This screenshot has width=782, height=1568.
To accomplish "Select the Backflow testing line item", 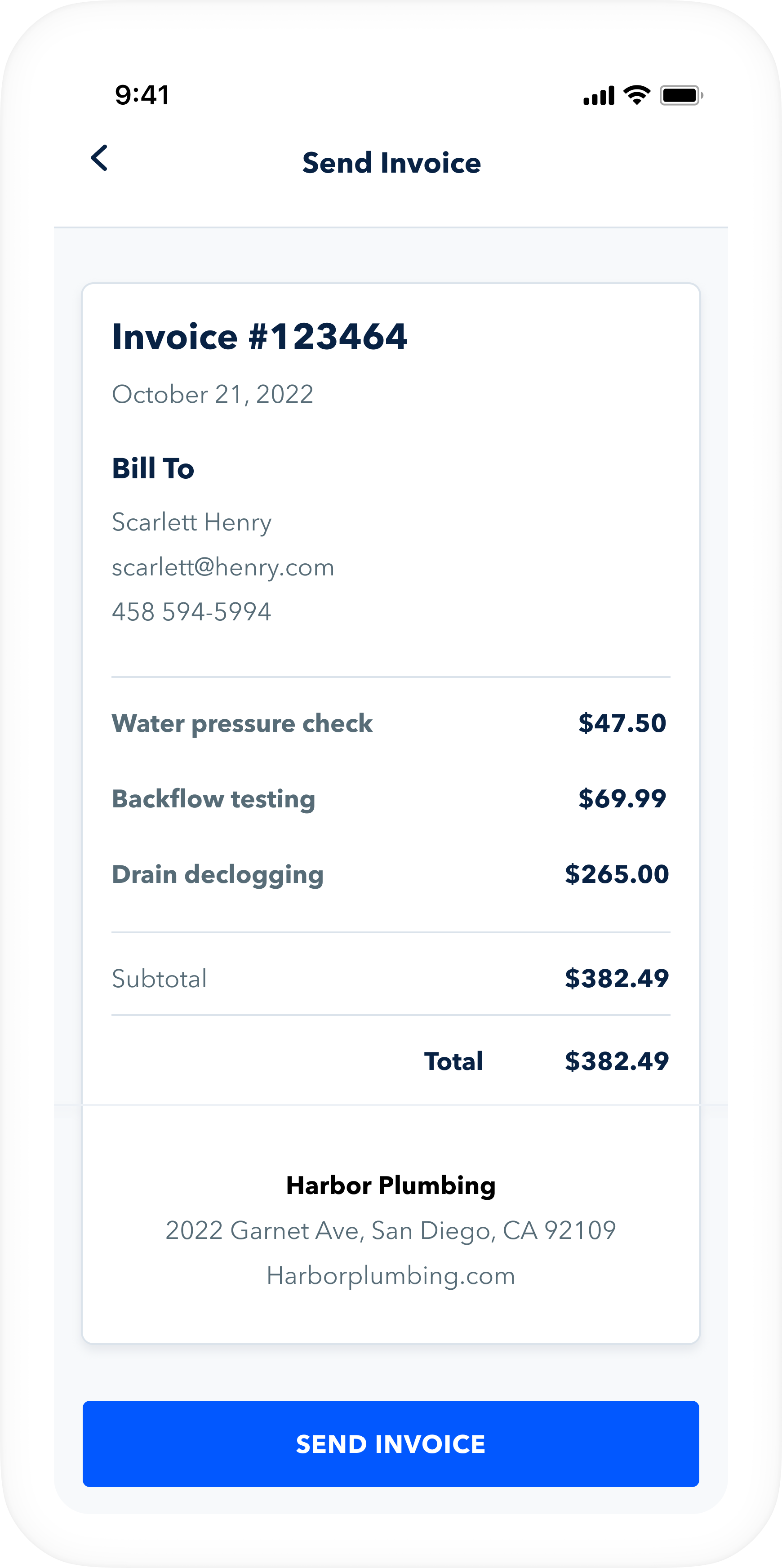I will click(213, 798).
